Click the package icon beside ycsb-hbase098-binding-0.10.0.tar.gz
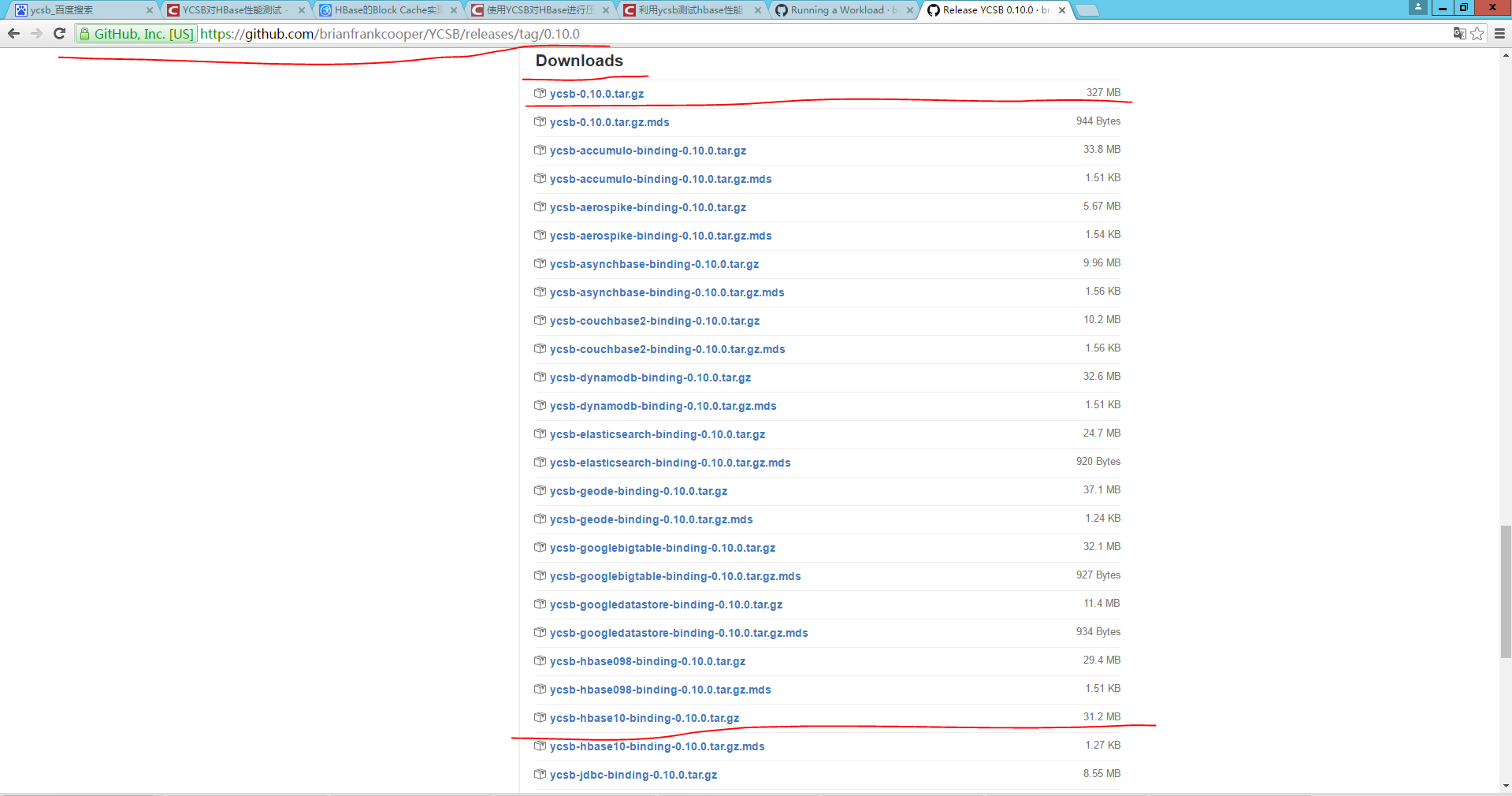Screen dimensions: 1512x796 click(540, 660)
